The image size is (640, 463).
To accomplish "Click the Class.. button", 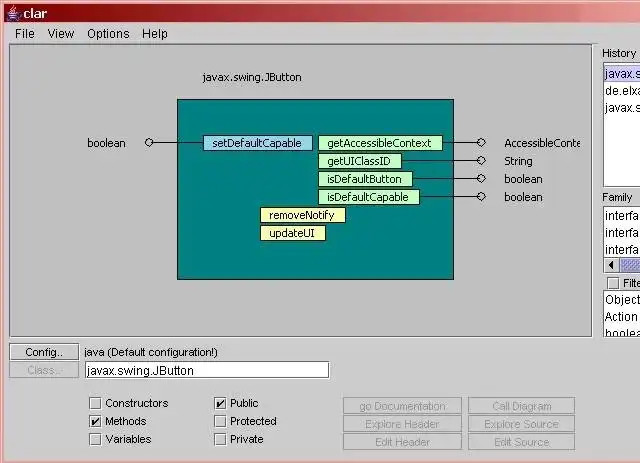I will pos(44,370).
